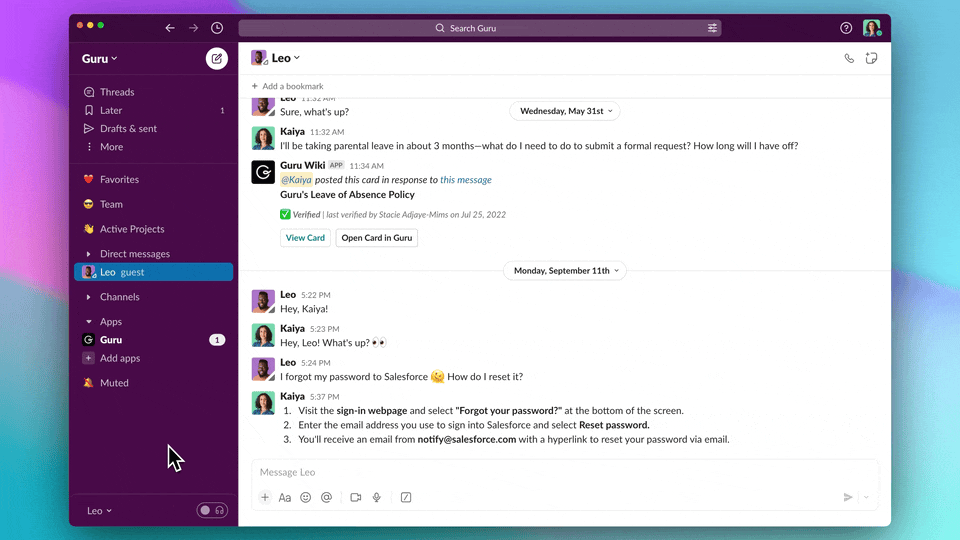Select Leo guest conversation
The width and height of the screenshot is (960, 540).
[x=154, y=272]
